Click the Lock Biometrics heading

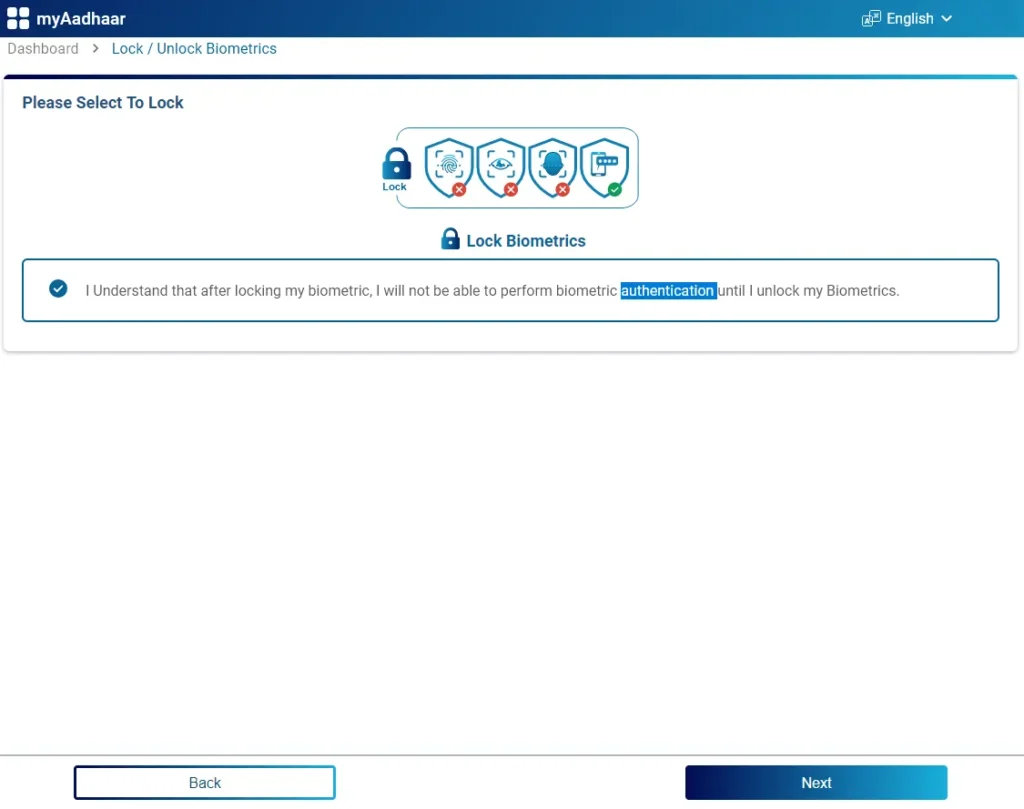526,241
